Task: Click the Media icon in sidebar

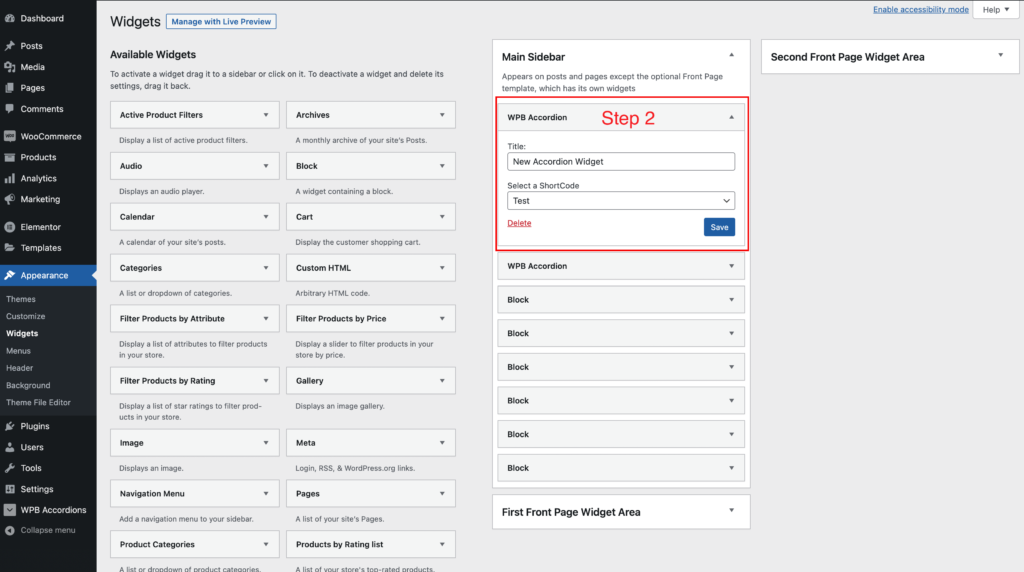Action: [x=10, y=67]
